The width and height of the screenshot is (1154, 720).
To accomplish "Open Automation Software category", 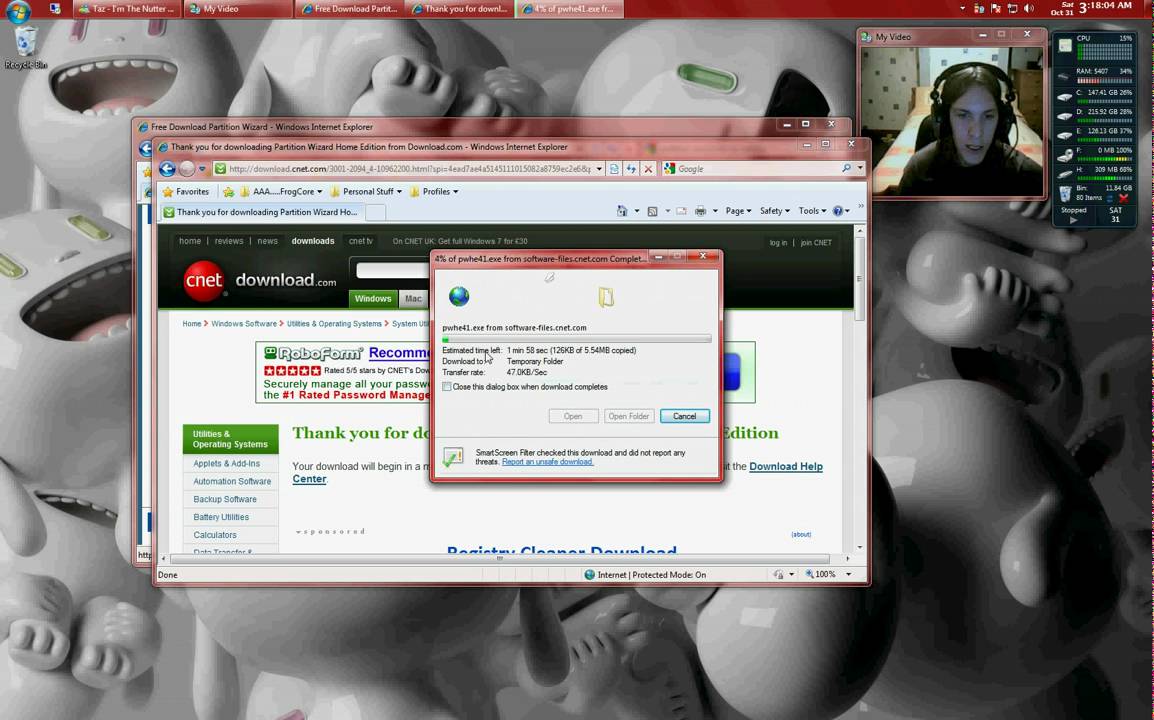I will (232, 481).
